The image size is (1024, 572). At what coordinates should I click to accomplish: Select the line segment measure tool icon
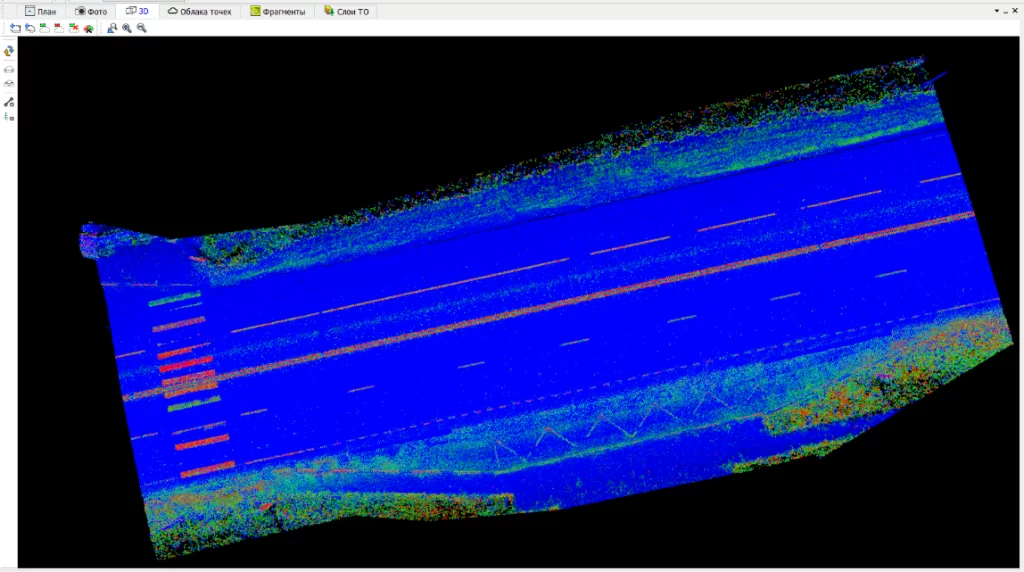tap(8, 103)
